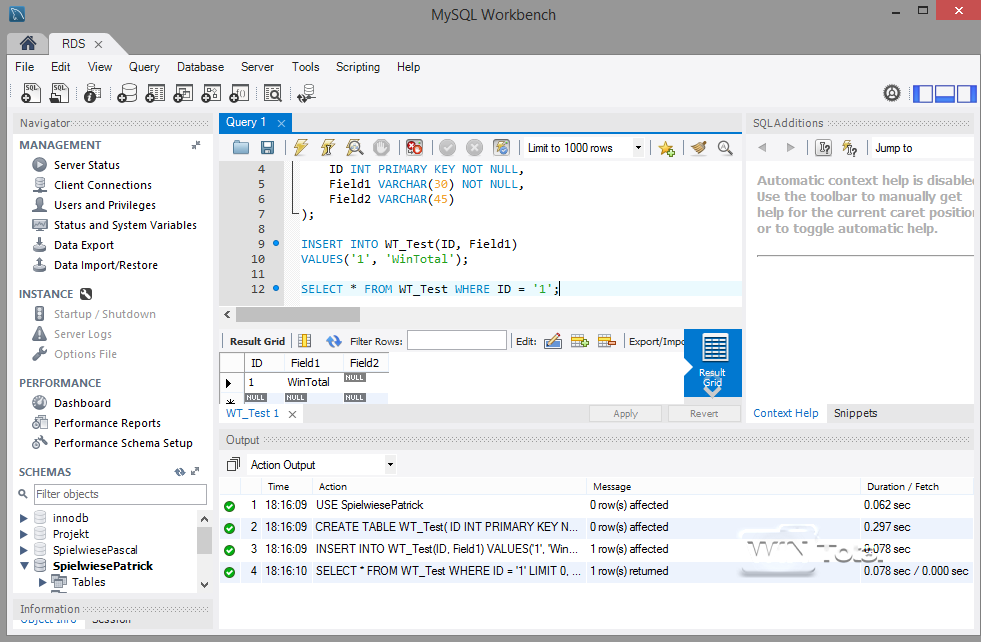The width and height of the screenshot is (981, 642).
Task: Open the Action Output dropdown
Action: [x=390, y=465]
